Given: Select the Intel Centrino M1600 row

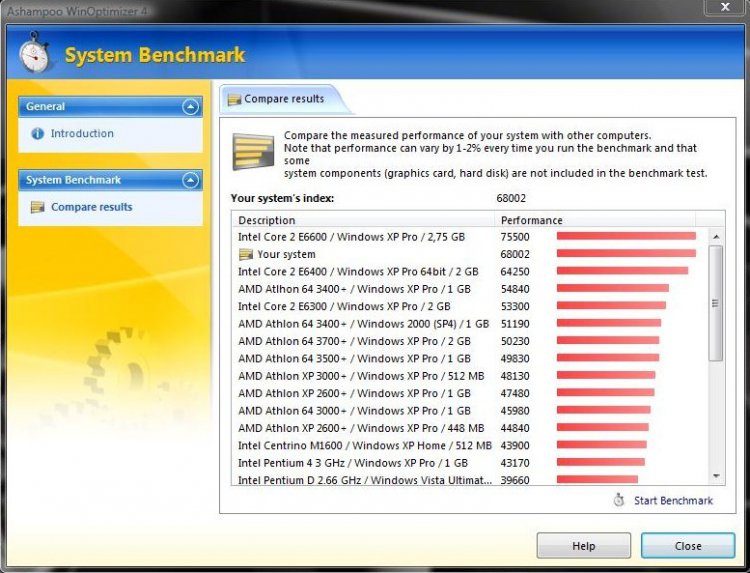Looking at the screenshot, I should (x=469, y=445).
